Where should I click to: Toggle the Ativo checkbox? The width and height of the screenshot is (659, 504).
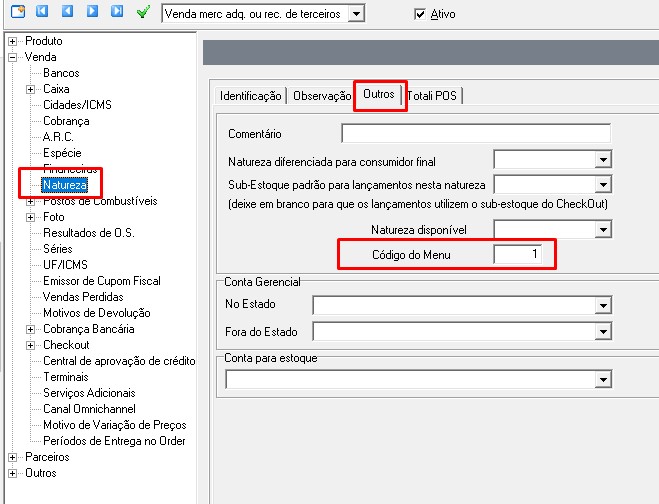pos(420,15)
